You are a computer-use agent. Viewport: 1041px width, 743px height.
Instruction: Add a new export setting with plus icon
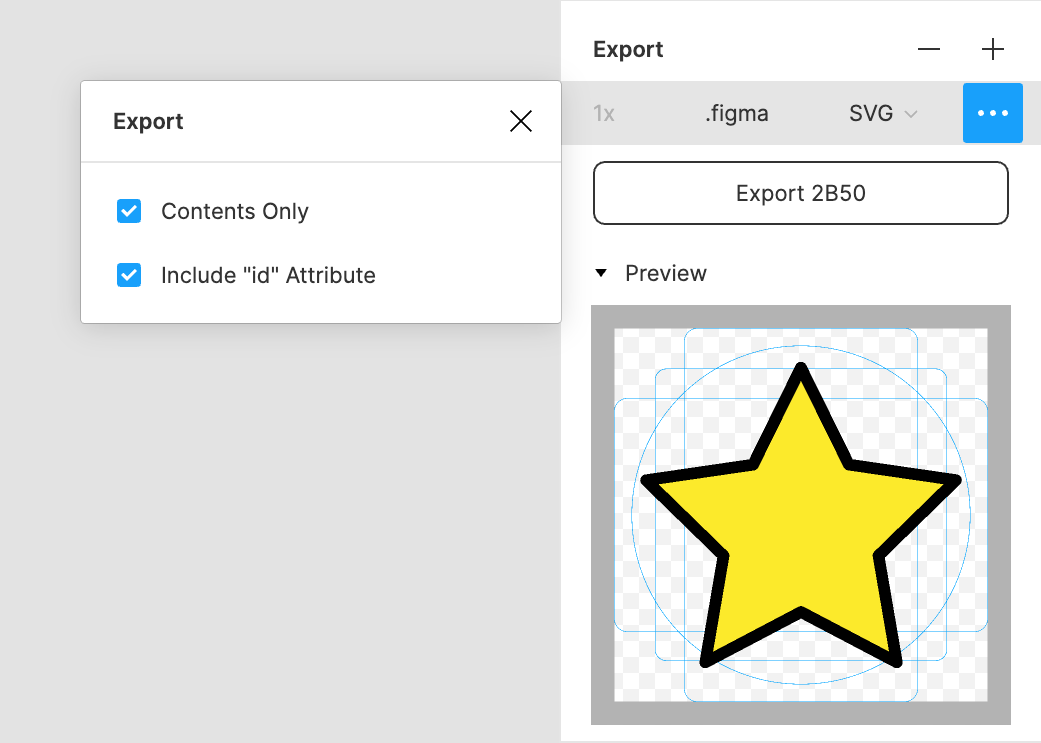993,49
